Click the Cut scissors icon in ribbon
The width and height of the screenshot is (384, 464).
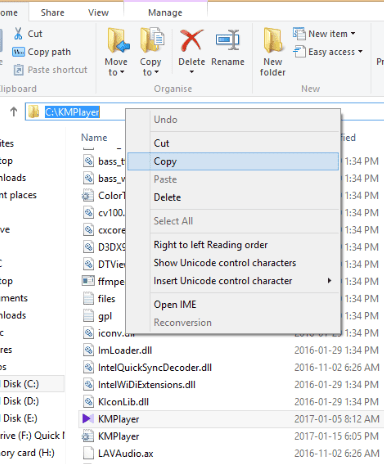tap(18, 33)
